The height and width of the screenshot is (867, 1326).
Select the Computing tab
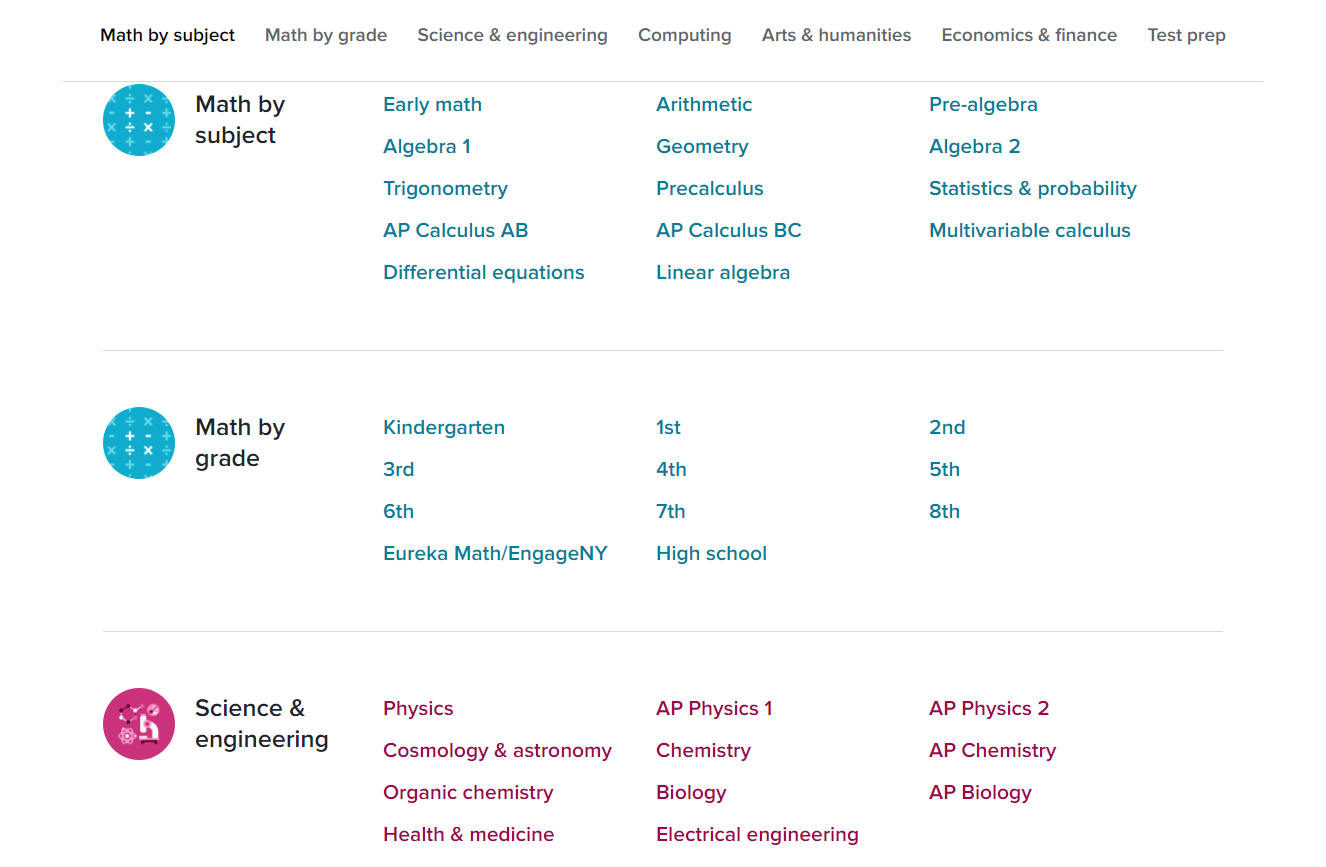(684, 35)
